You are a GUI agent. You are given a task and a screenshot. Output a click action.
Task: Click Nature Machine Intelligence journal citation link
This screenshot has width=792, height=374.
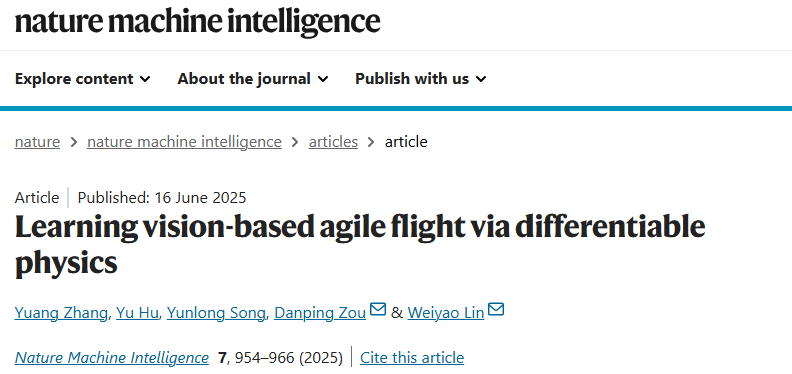112,358
